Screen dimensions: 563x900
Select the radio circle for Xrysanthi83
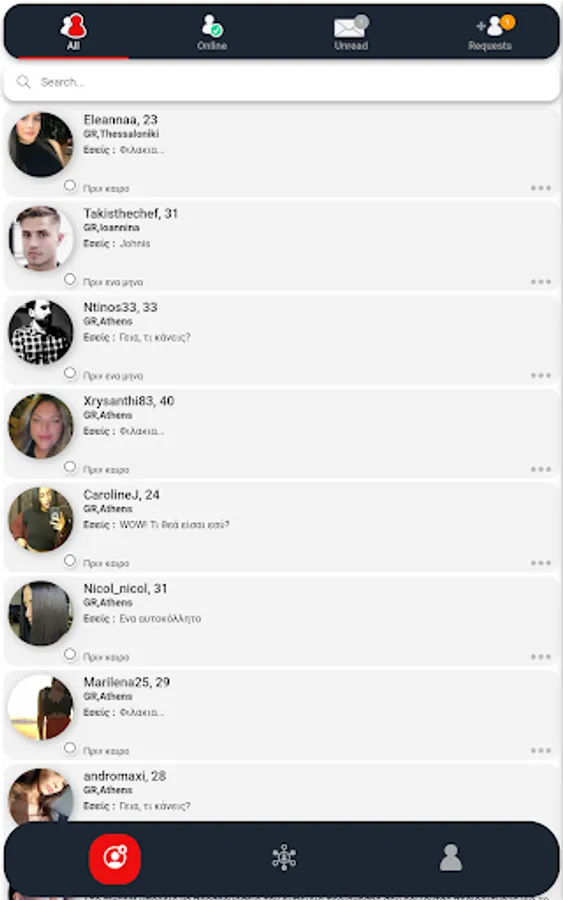pos(70,467)
